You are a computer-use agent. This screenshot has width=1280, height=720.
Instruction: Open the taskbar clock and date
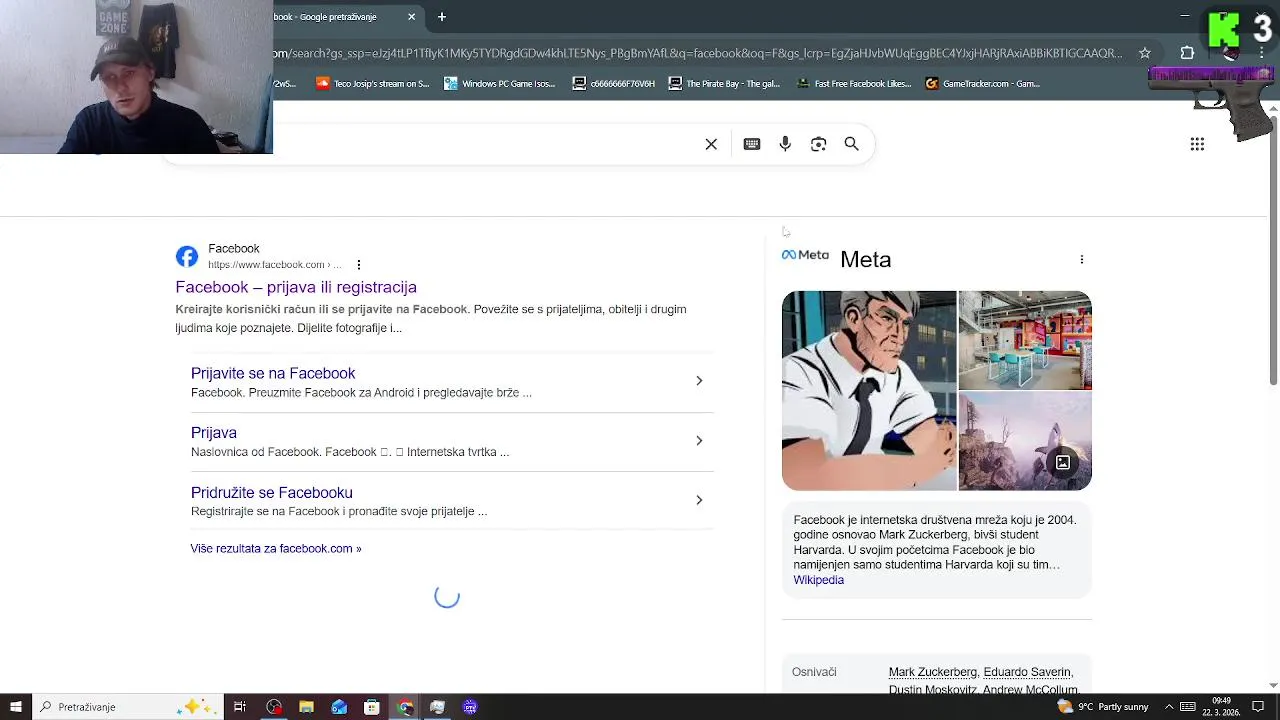[x=1222, y=707]
